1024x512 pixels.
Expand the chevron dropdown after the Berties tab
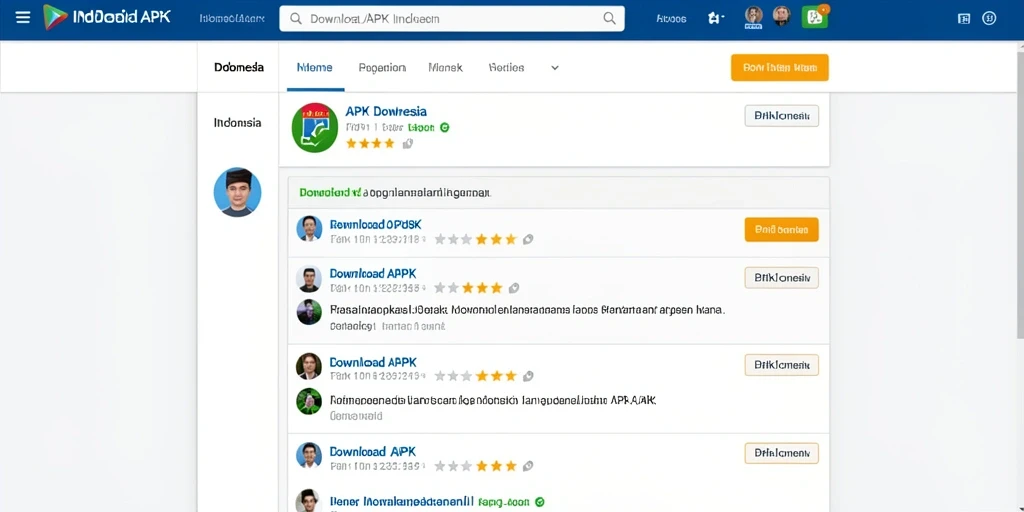(555, 67)
